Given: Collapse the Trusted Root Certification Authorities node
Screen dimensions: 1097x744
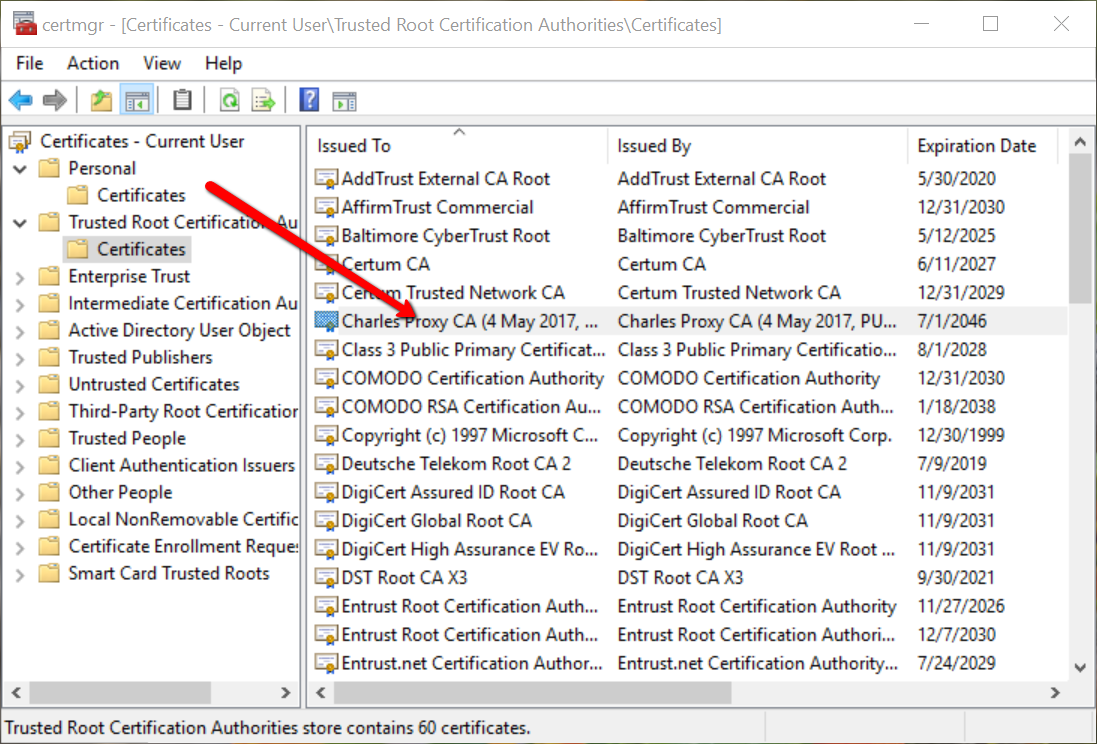Looking at the screenshot, I should [20, 223].
